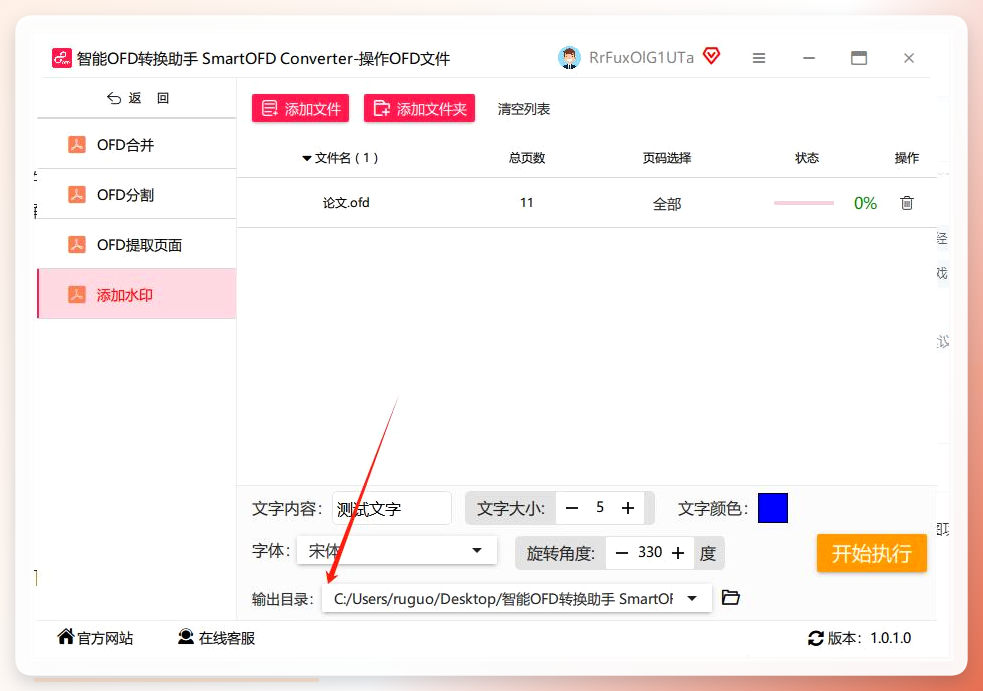983x691 pixels.
Task: Open the user avatar profile picture
Action: [569, 58]
